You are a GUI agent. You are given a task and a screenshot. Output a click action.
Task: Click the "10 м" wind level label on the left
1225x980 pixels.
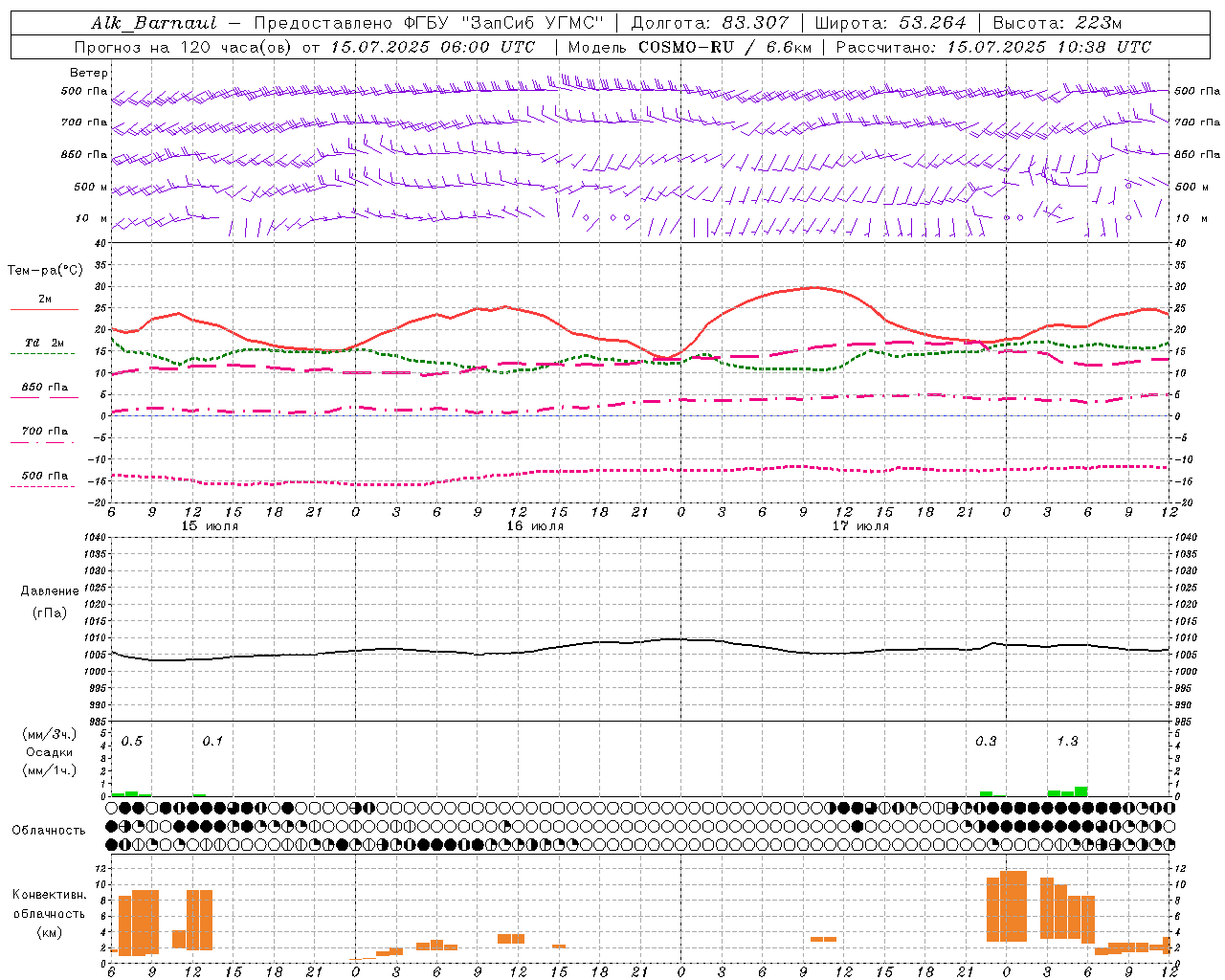click(x=92, y=218)
